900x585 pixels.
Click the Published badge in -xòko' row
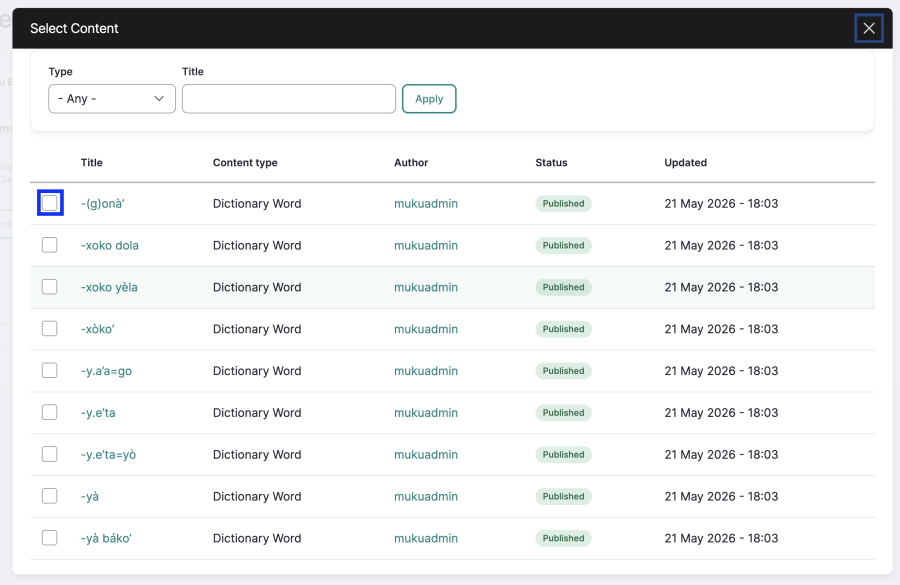[564, 329]
